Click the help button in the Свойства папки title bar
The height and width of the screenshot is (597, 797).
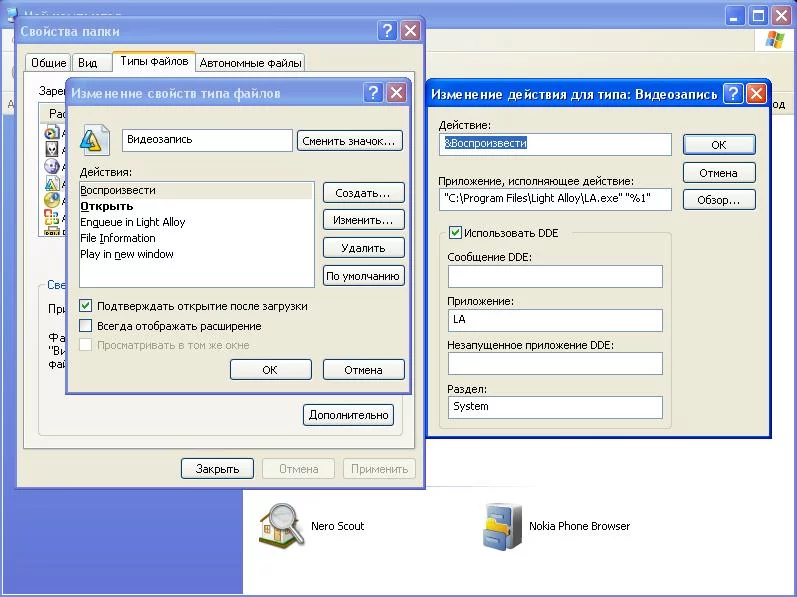pos(388,31)
